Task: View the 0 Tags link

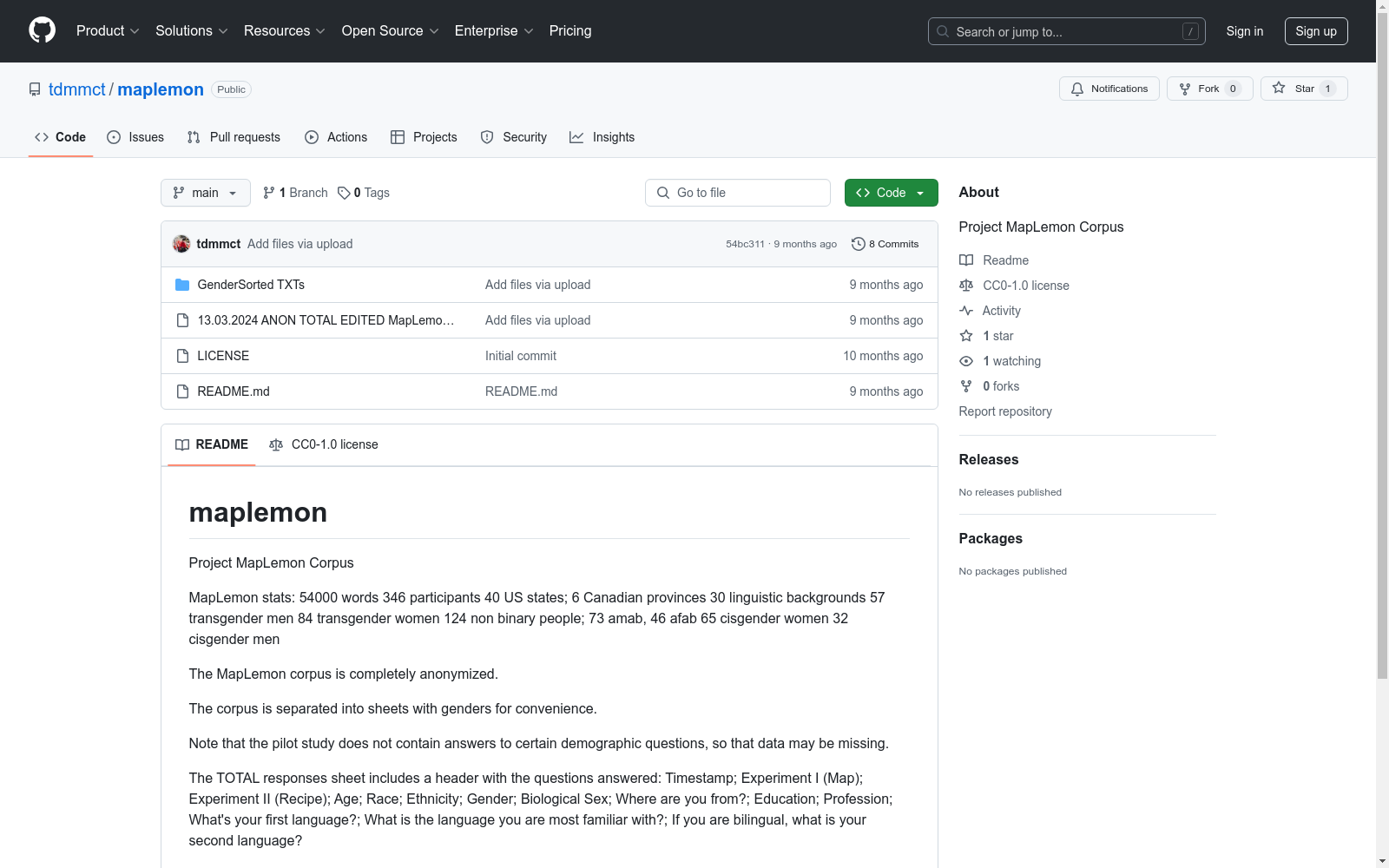Action: pyautogui.click(x=364, y=193)
